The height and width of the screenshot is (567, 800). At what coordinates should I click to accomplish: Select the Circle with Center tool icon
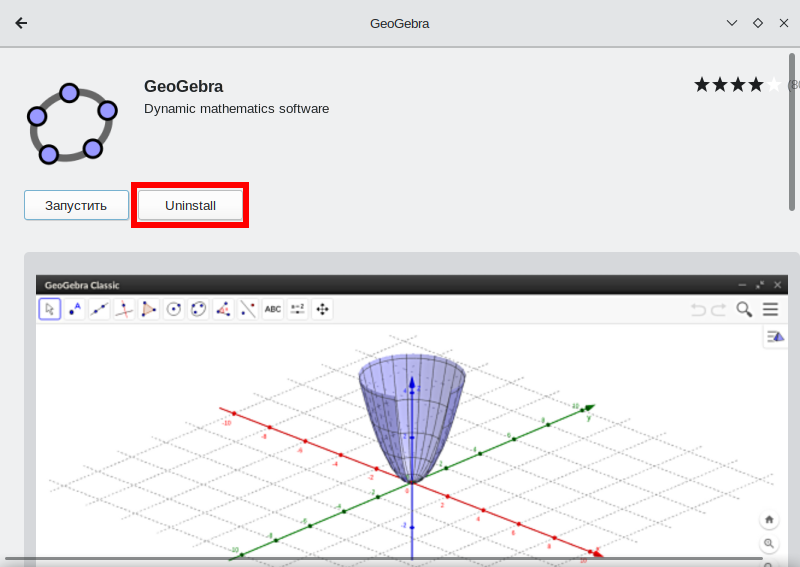point(173,309)
